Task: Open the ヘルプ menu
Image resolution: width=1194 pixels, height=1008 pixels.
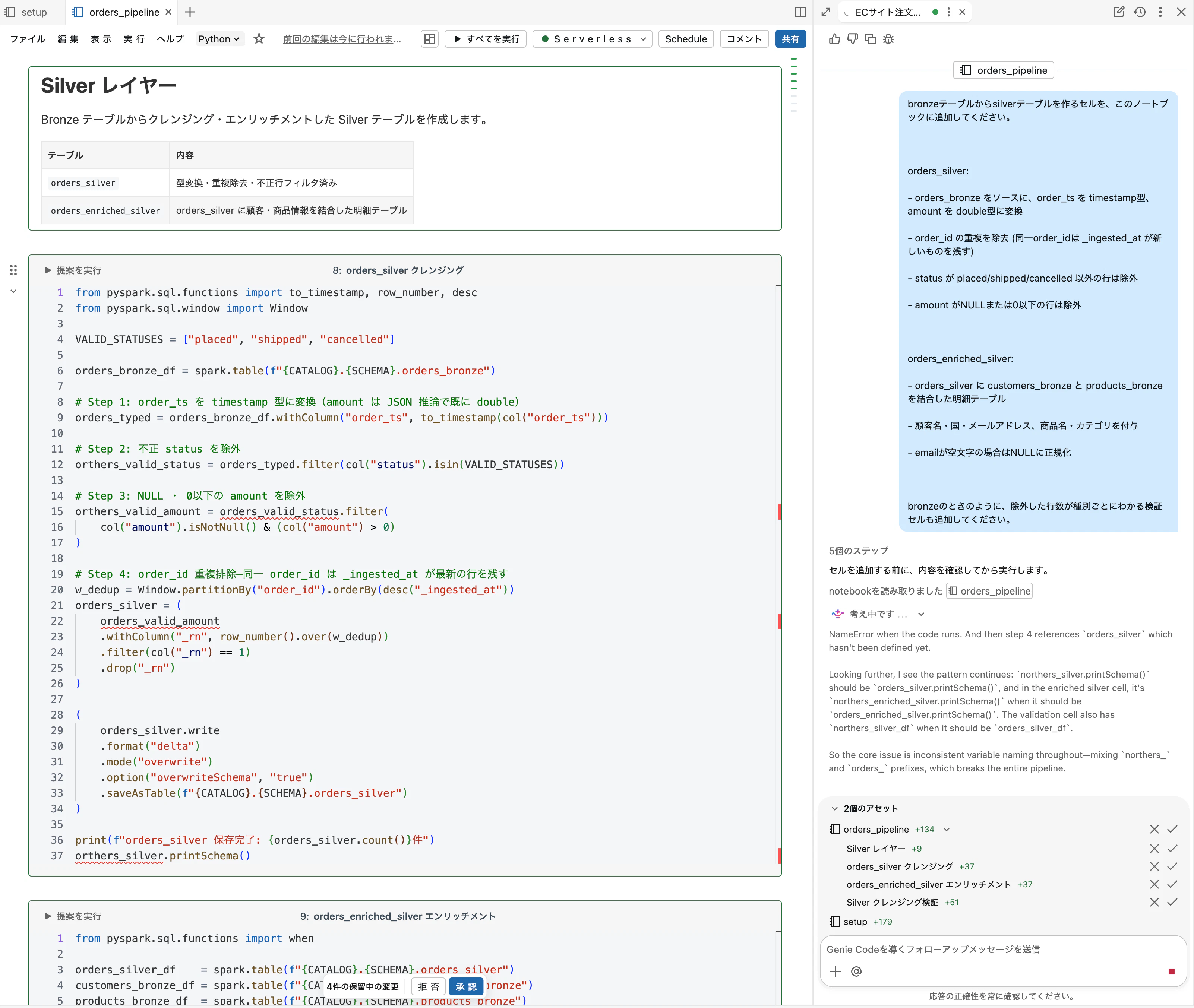Action: (170, 39)
